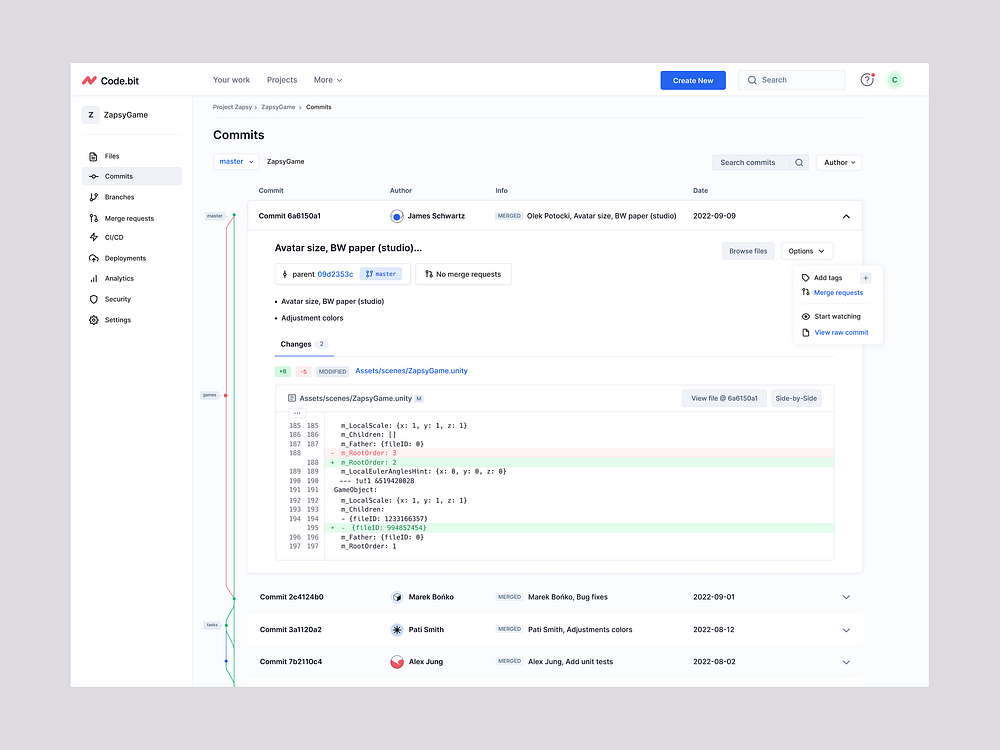This screenshot has width=1000, height=750.
Task: Open Settings gear in sidebar
Action: (94, 320)
